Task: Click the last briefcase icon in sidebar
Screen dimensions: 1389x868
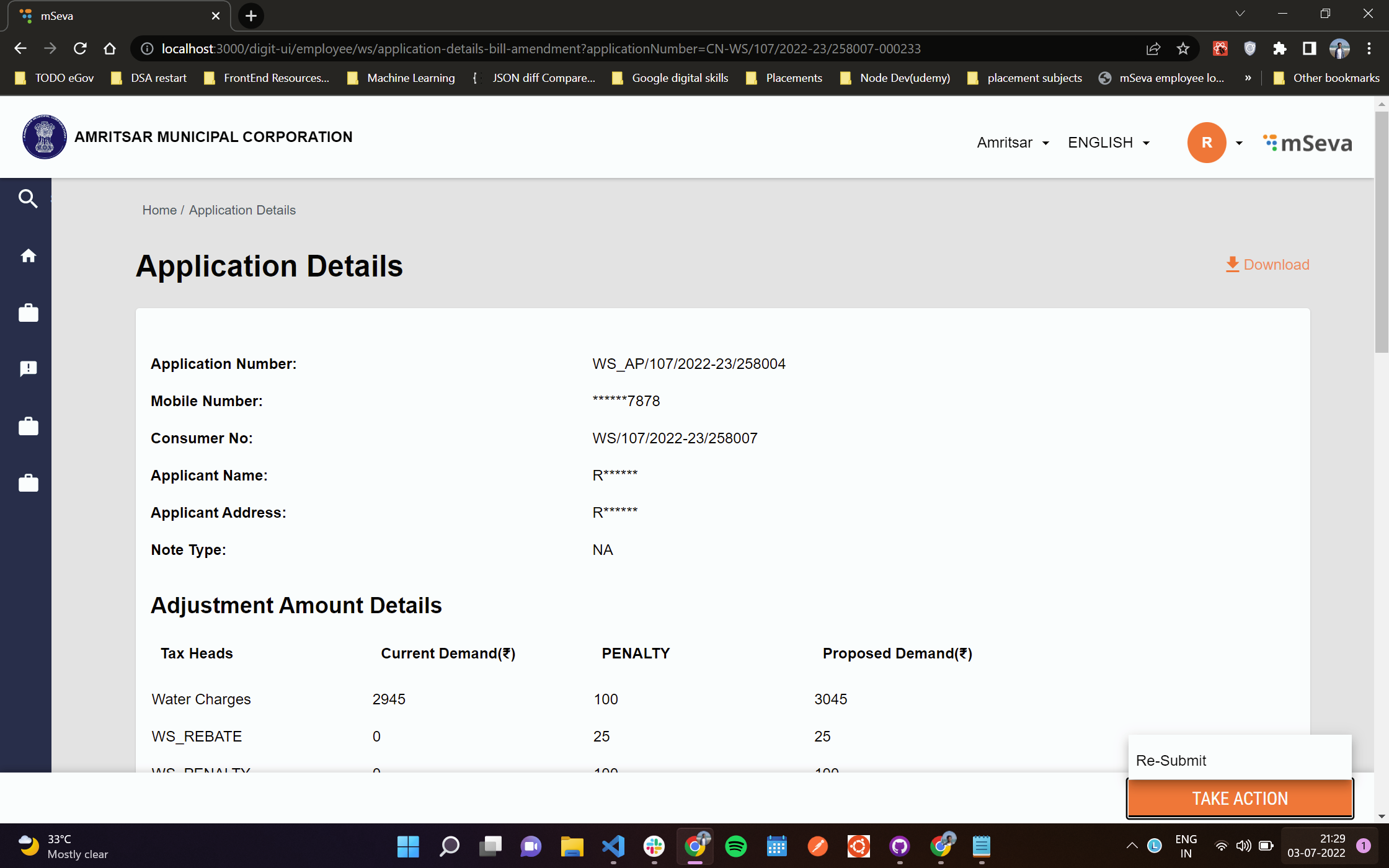Action: [28, 483]
